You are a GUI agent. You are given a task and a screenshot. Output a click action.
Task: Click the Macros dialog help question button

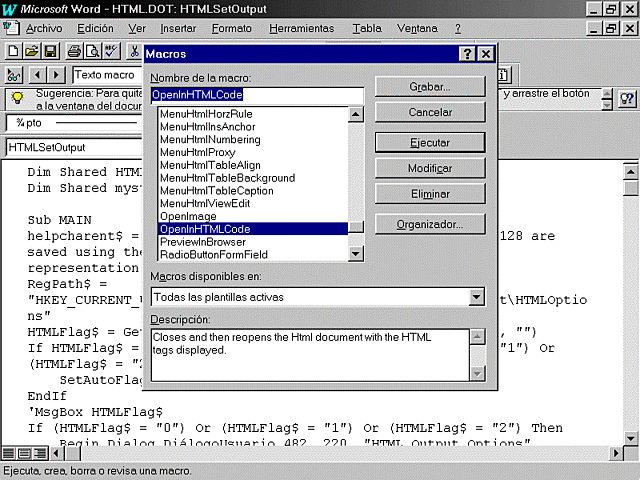tap(467, 54)
